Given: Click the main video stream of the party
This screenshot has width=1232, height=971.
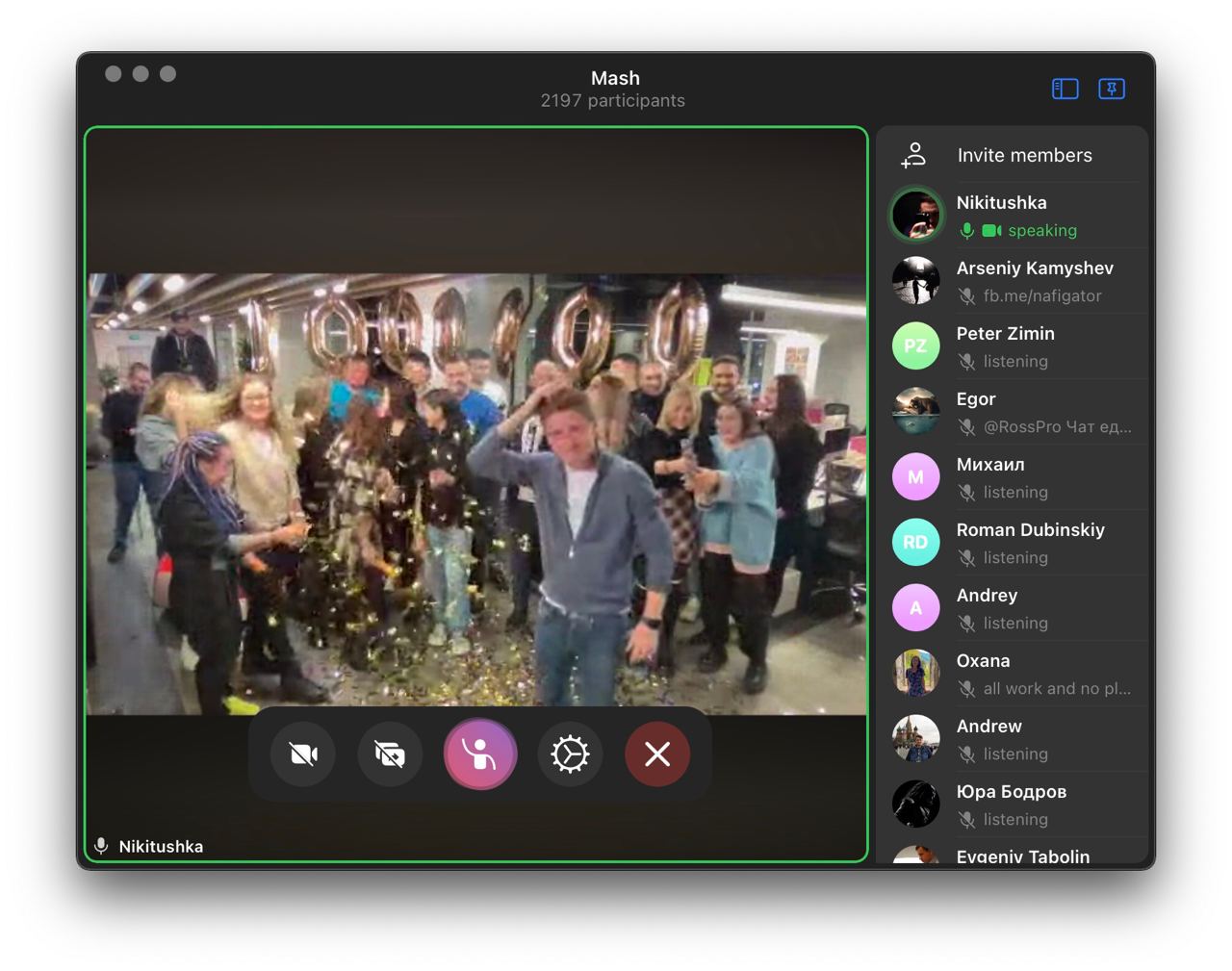Looking at the screenshot, I should tap(476, 495).
